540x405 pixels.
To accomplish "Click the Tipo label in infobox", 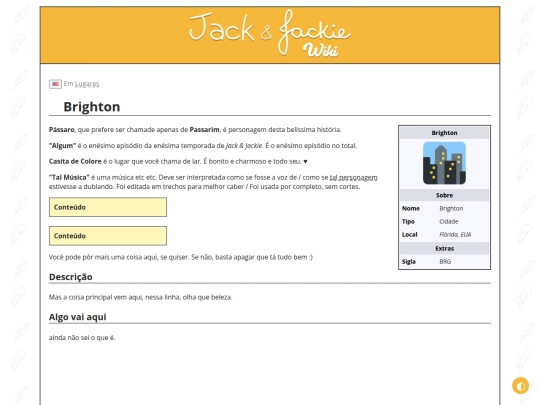I will (x=408, y=221).
